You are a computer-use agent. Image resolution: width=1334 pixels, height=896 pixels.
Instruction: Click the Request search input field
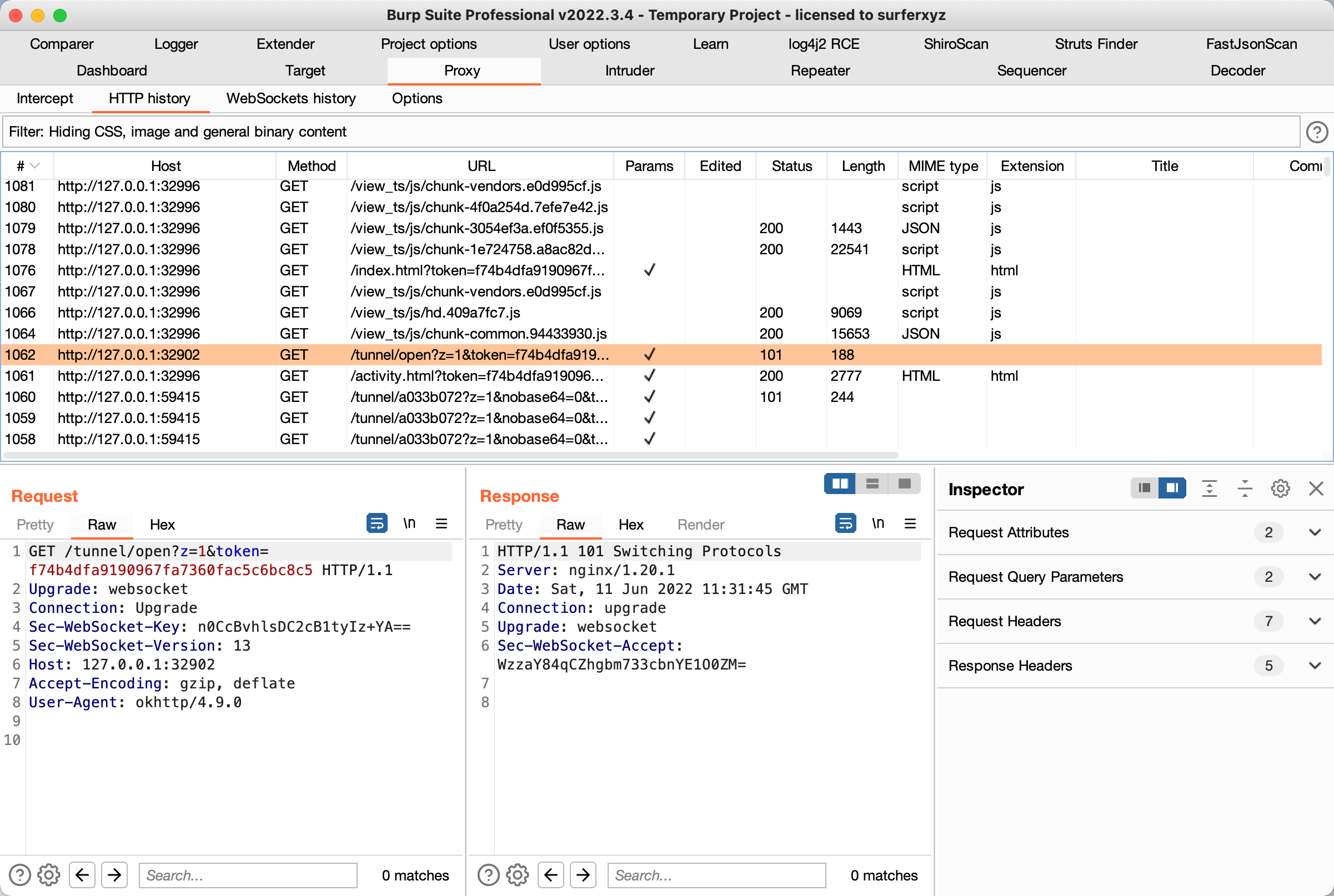click(x=248, y=875)
